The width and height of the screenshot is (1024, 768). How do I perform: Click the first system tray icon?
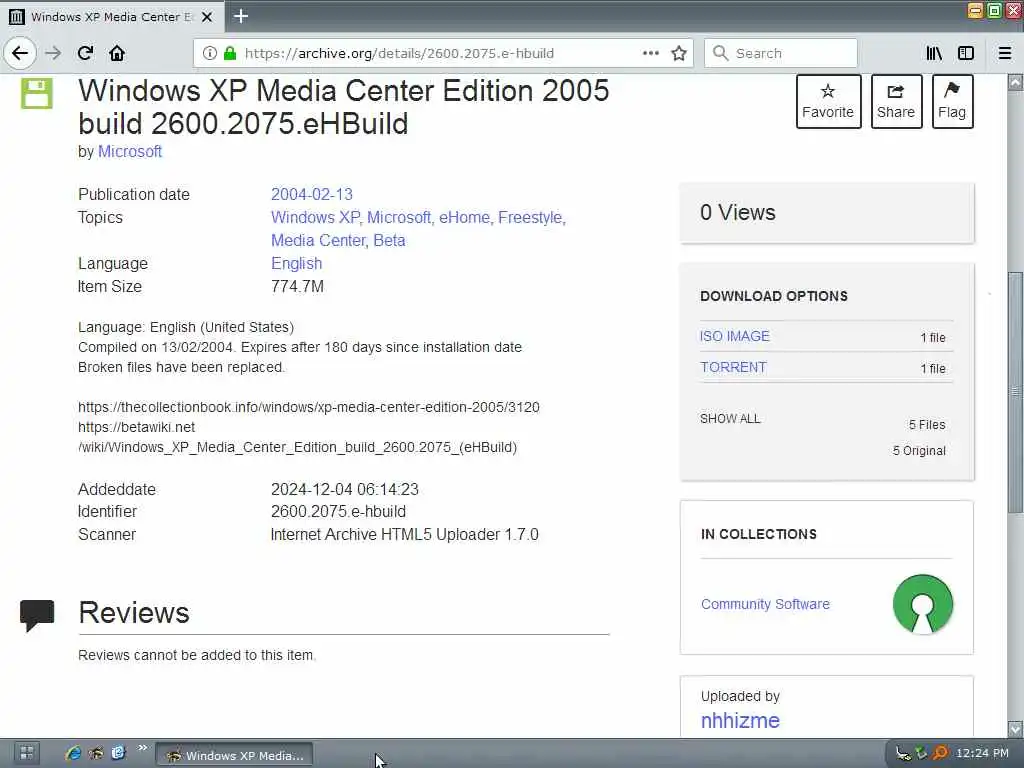click(x=903, y=754)
